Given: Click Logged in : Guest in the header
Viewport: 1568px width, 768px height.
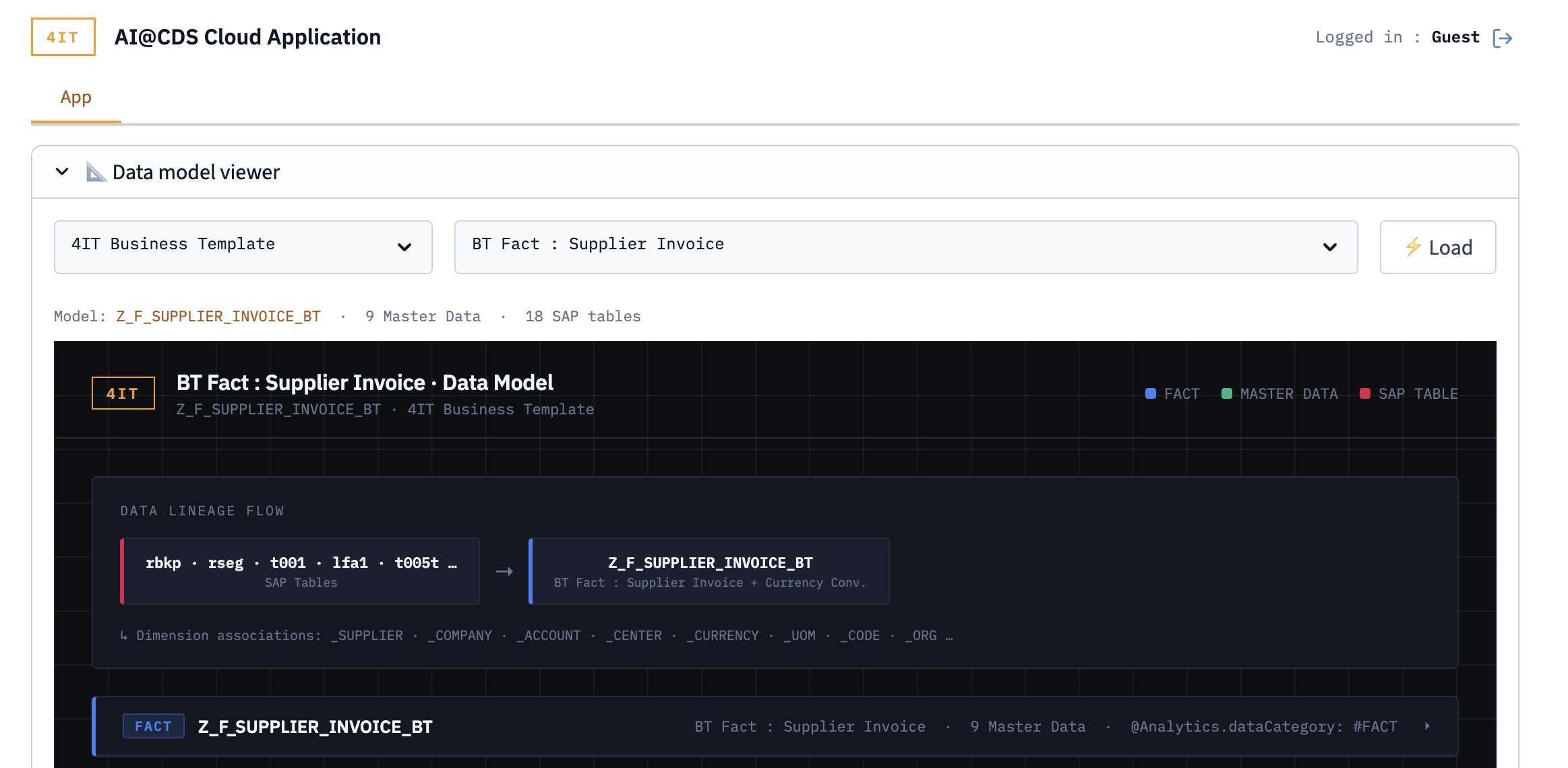Looking at the screenshot, I should [1395, 37].
